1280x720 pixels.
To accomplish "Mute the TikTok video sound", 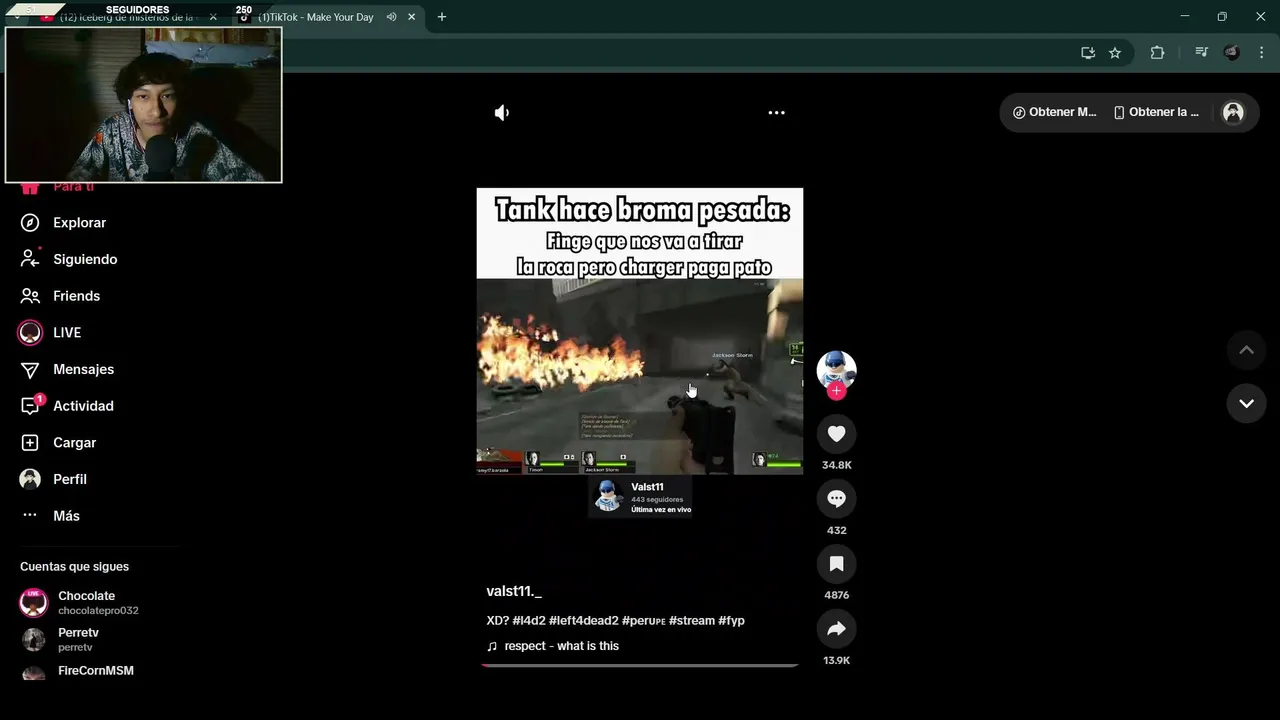I will (x=502, y=113).
